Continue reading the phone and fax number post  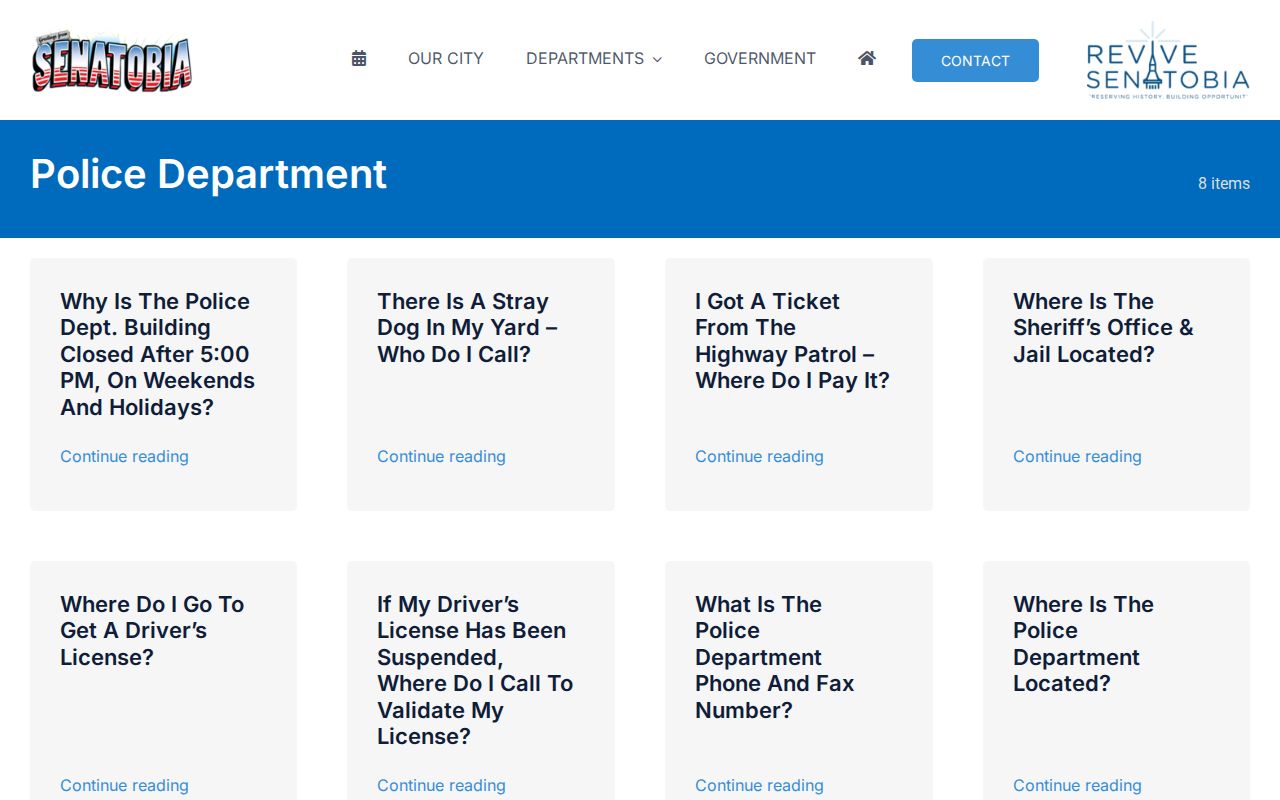(759, 786)
